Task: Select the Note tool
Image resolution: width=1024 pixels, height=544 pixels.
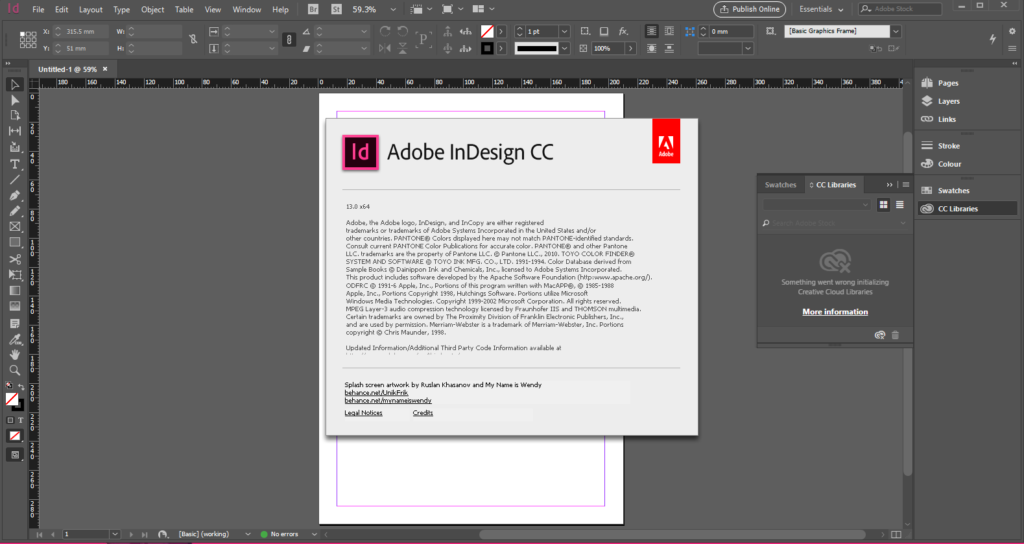Action: (14, 323)
